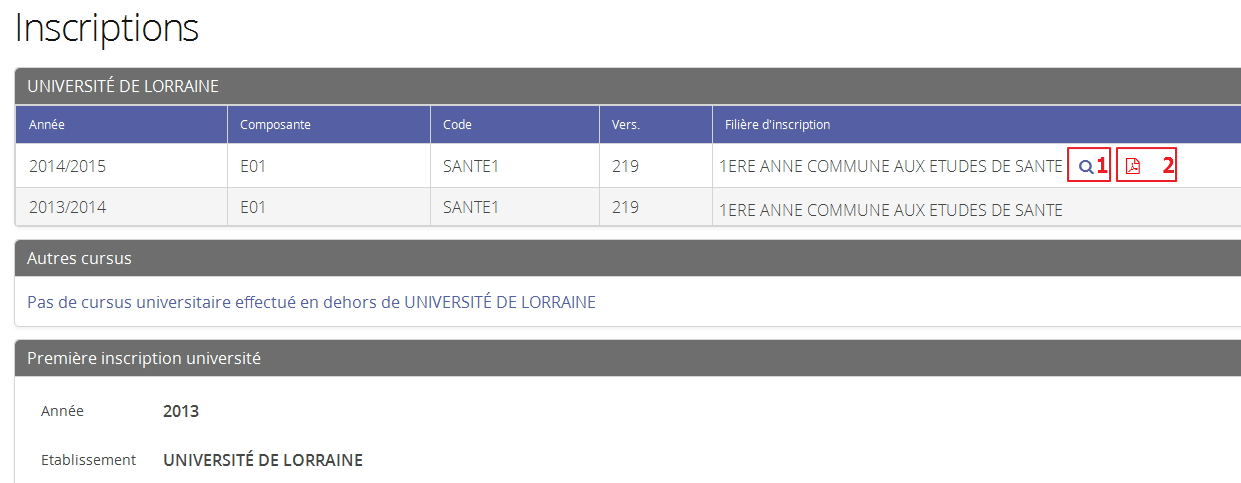Viewport: 1241px width, 483px height.
Task: Click the Pas de cursus universitaire message
Action: [x=311, y=302]
